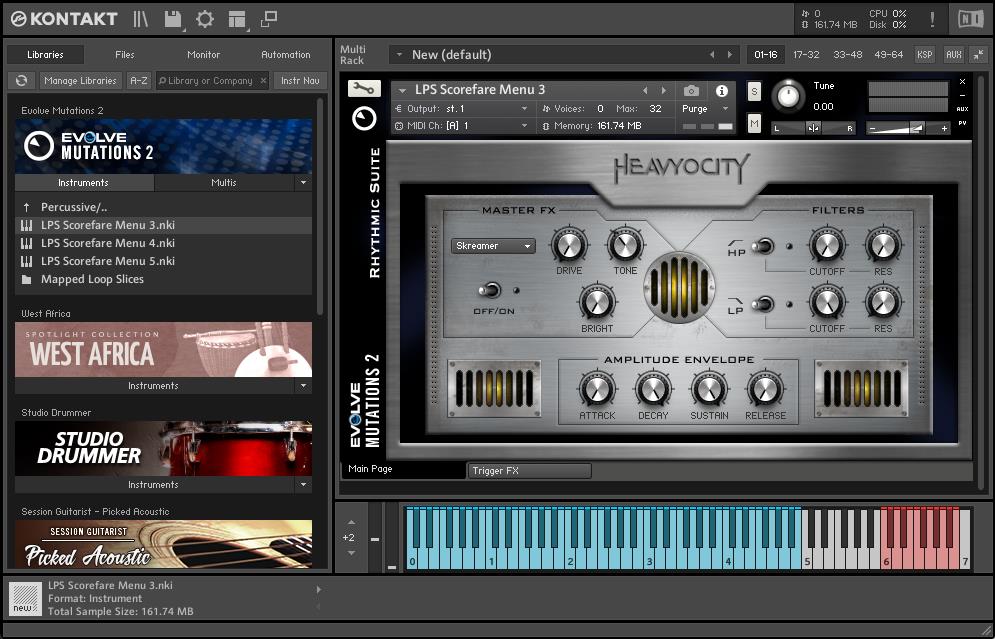The width and height of the screenshot is (995, 639).
Task: Click the floppy disk save icon
Action: (x=172, y=19)
